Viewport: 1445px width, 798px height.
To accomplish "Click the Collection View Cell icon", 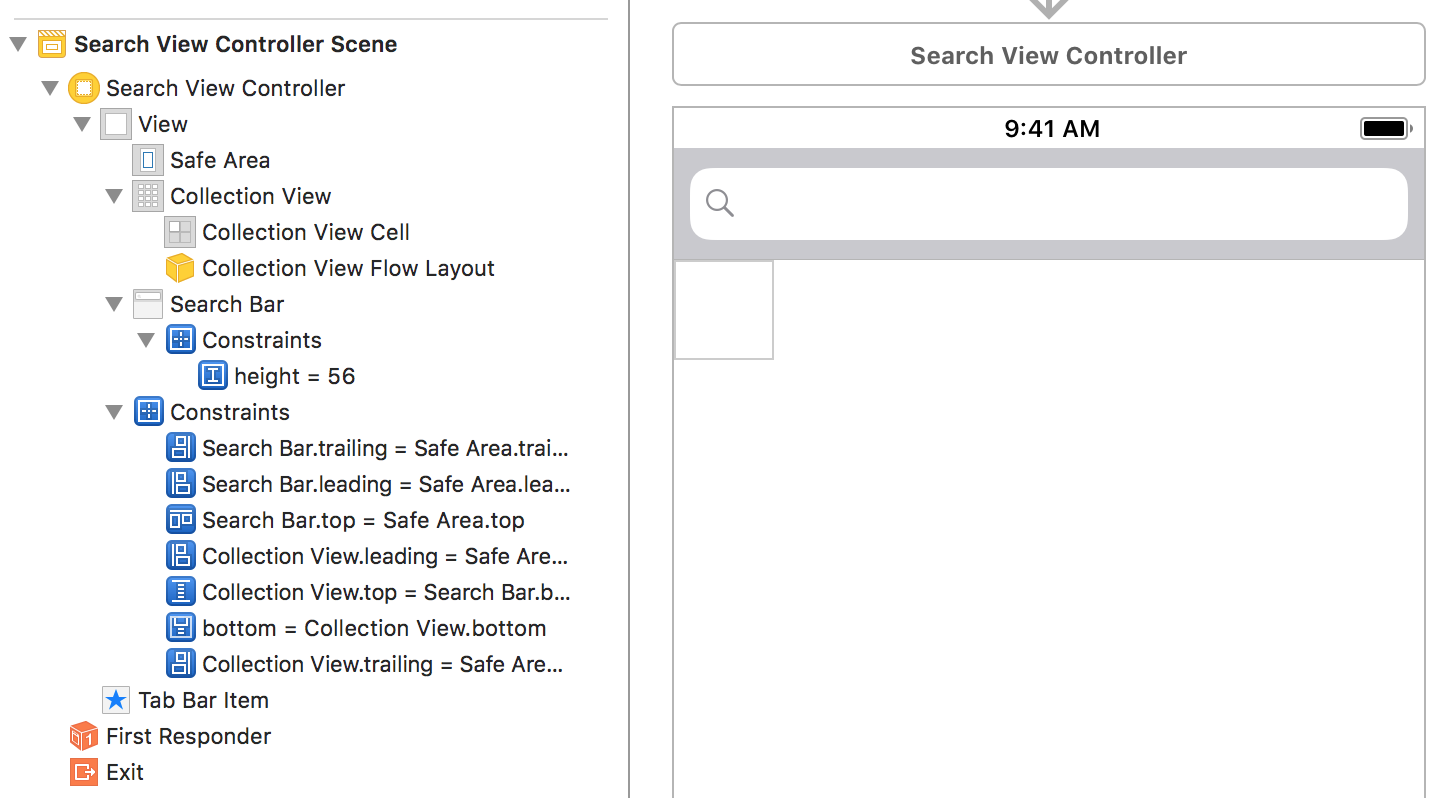I will click(180, 232).
